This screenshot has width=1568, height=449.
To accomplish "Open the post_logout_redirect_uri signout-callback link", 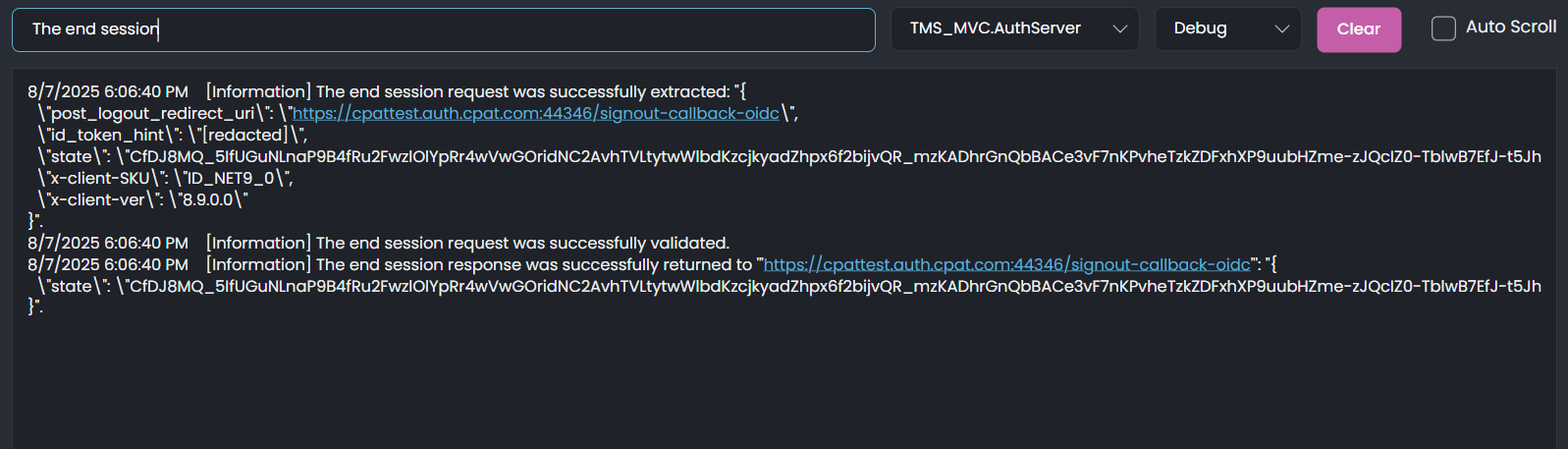I will pos(536,114).
